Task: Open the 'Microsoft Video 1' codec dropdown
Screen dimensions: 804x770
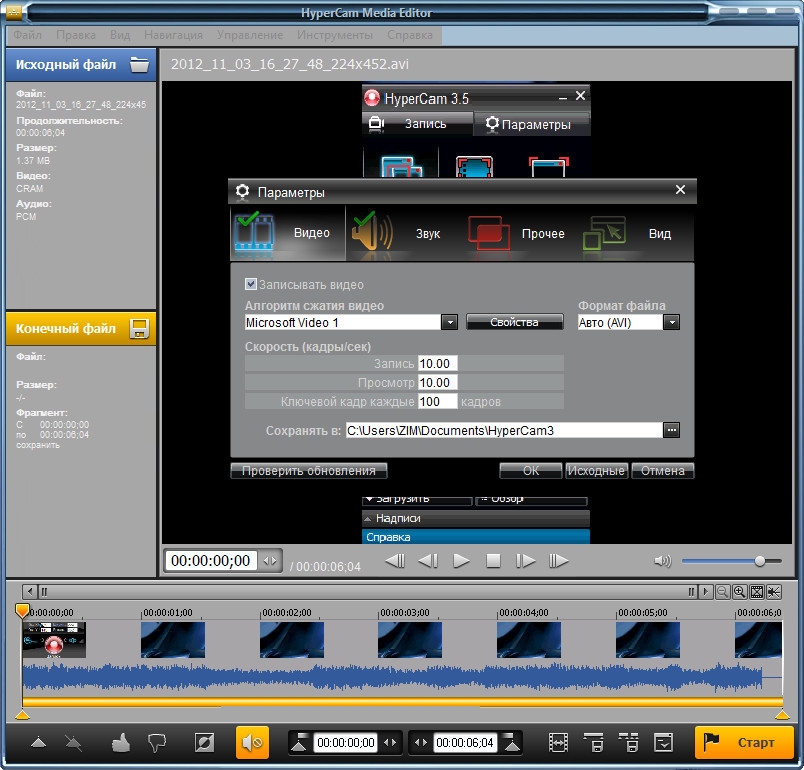Action: [449, 322]
